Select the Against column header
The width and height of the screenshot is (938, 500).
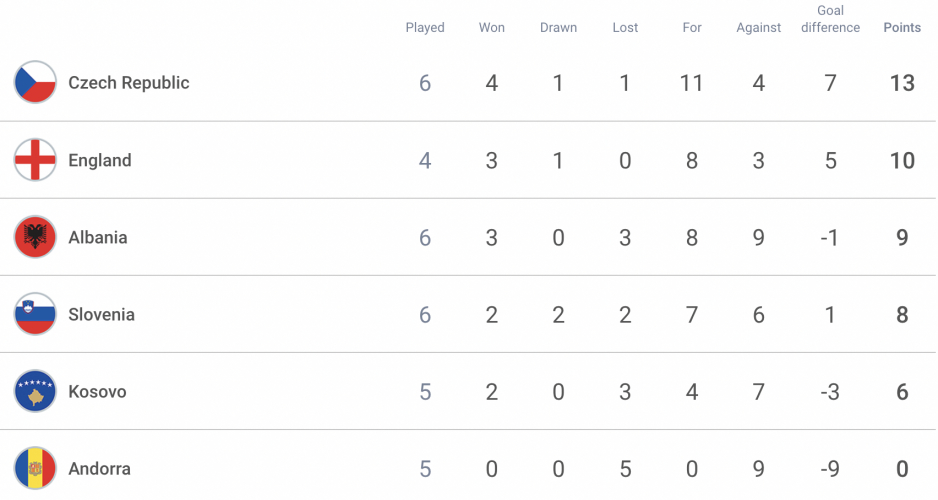pyautogui.click(x=759, y=28)
